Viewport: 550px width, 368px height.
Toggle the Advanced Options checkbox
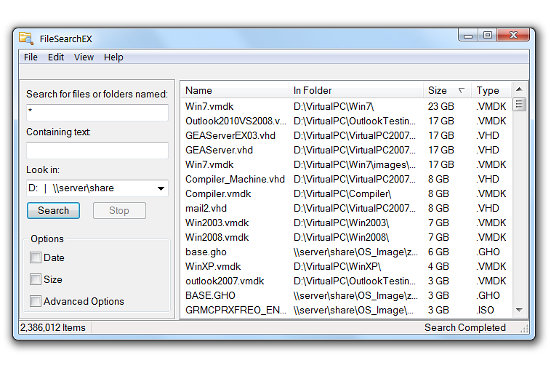(x=35, y=301)
